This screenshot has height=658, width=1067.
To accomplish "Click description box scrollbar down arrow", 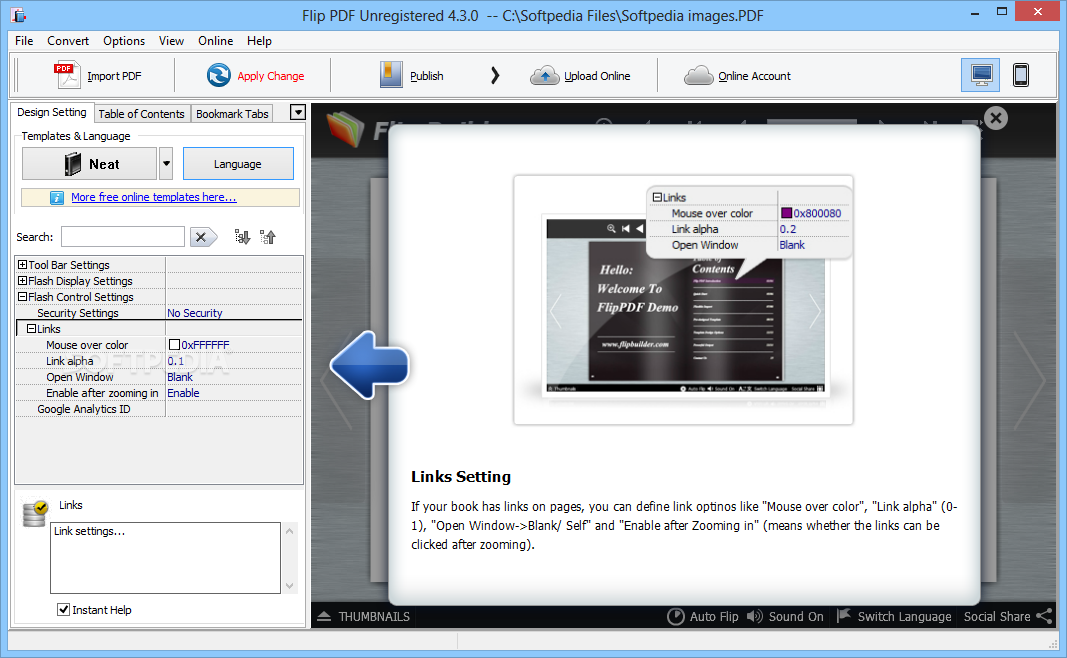I will 290,586.
